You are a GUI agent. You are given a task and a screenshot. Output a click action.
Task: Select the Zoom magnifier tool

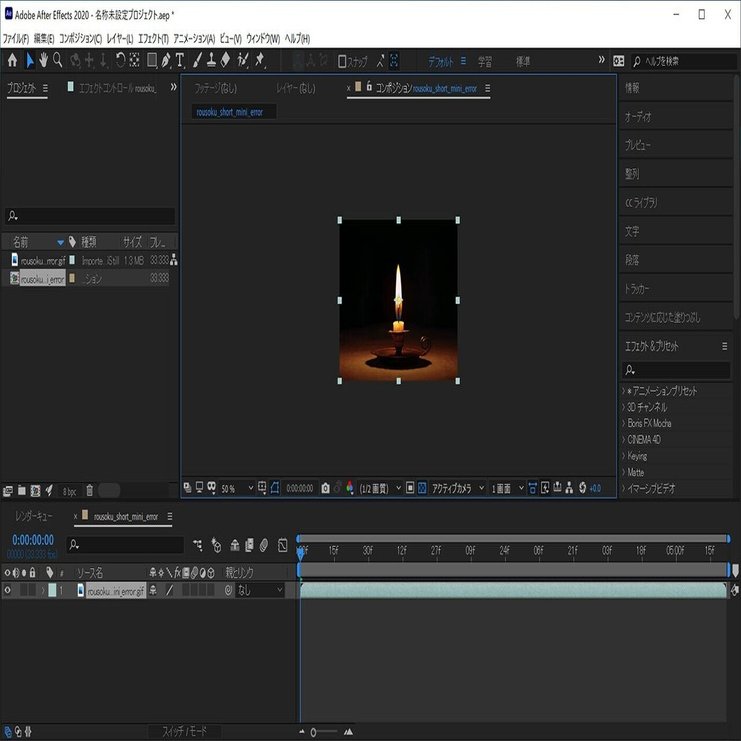pyautogui.click(x=58, y=60)
